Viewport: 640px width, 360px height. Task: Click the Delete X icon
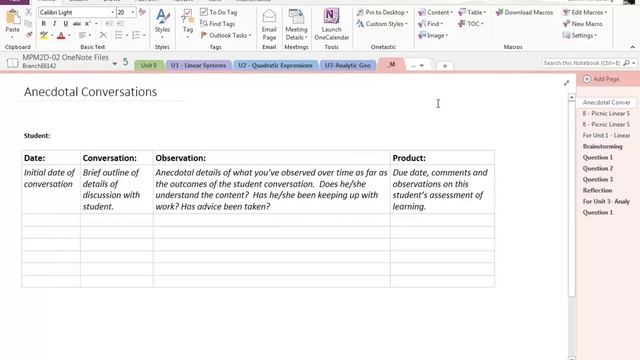pos(103,36)
